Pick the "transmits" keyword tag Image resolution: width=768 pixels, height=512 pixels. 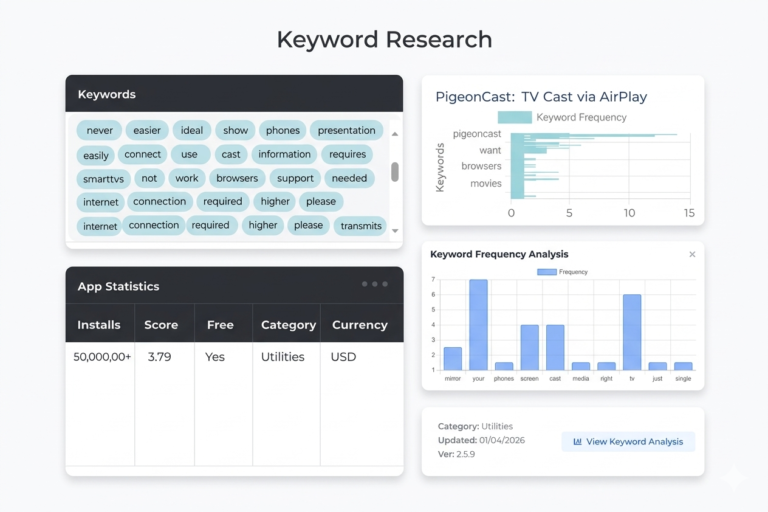[360, 226]
